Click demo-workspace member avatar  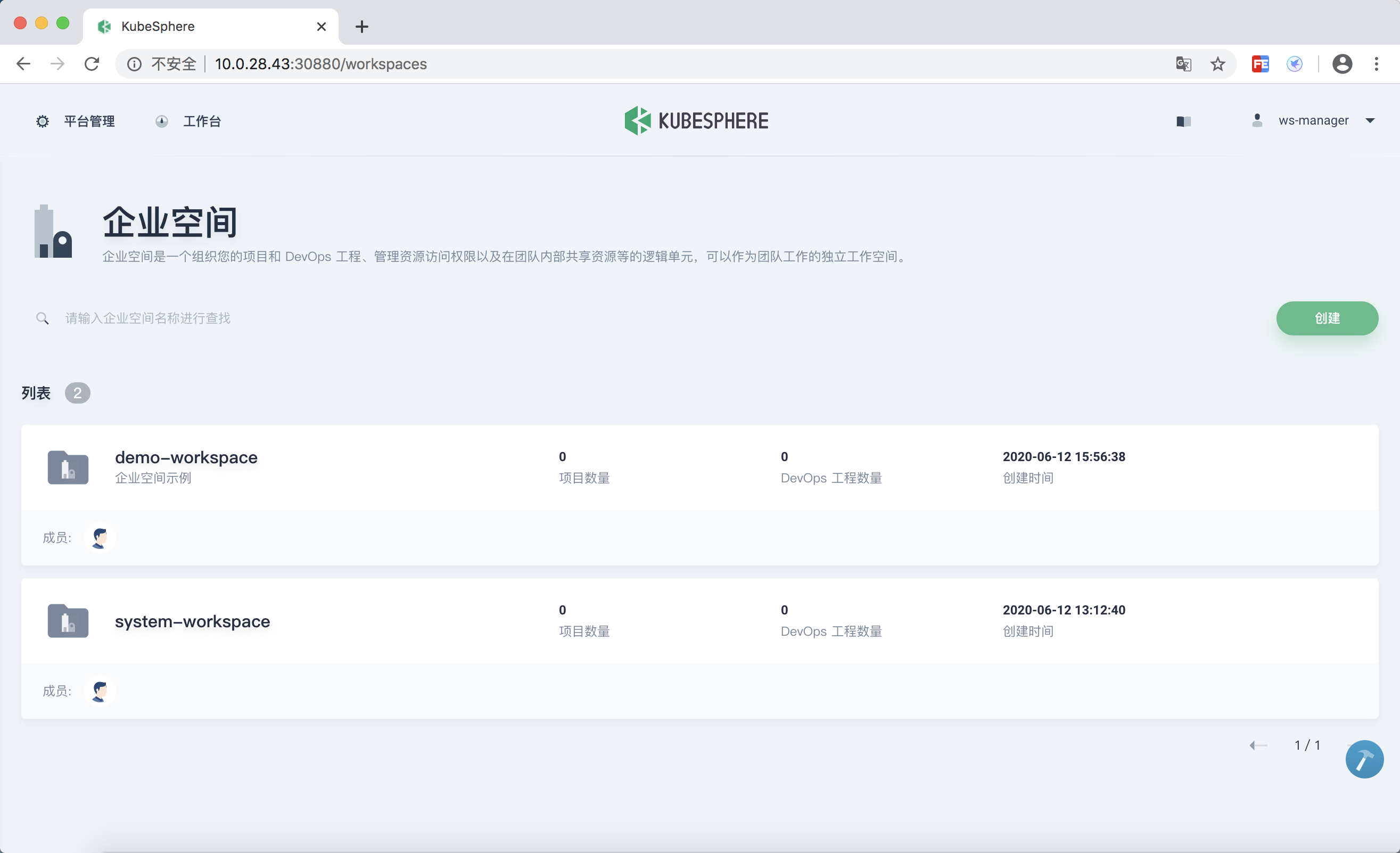coord(100,537)
